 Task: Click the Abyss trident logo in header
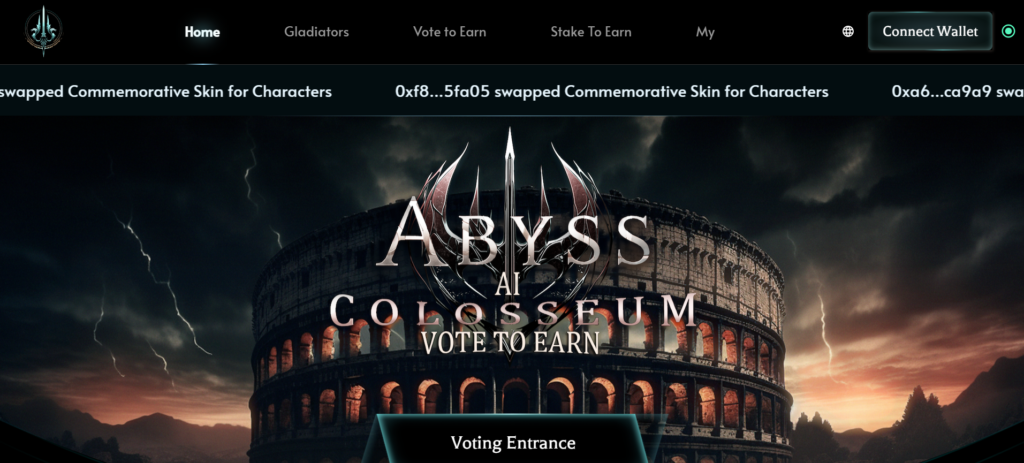[44, 31]
